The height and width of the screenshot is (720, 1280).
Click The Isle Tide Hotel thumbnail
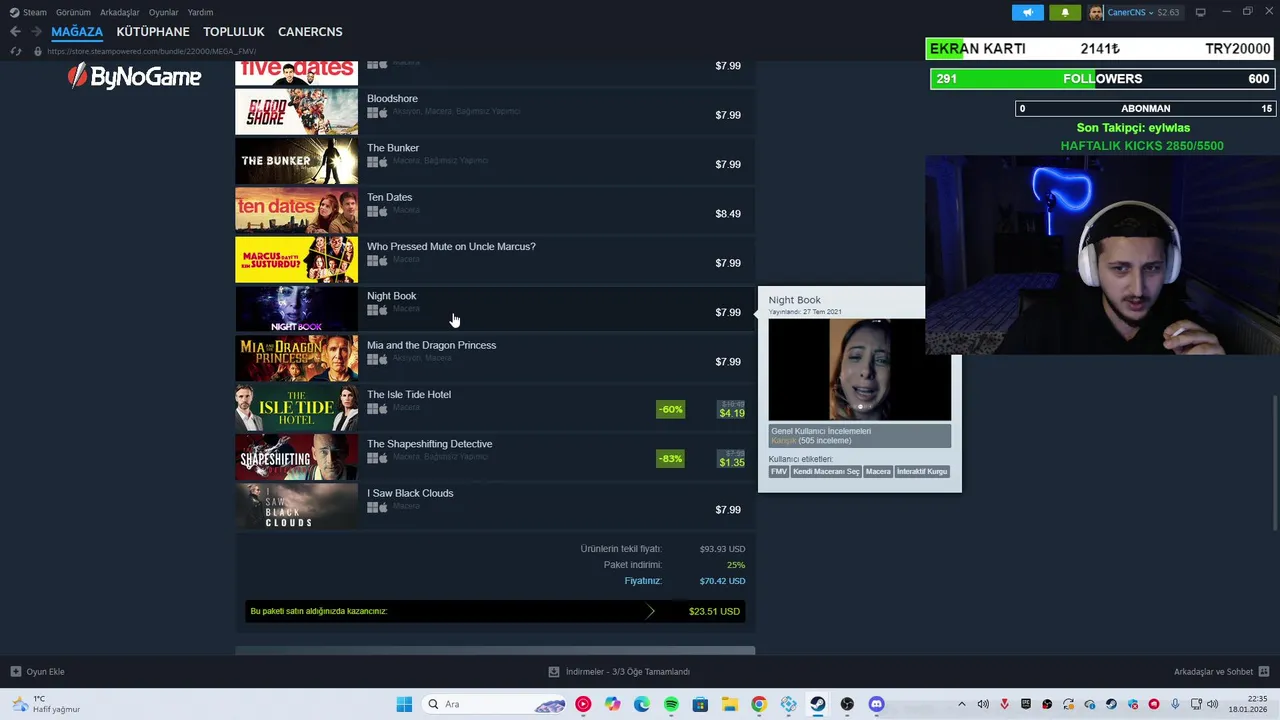(x=296, y=407)
